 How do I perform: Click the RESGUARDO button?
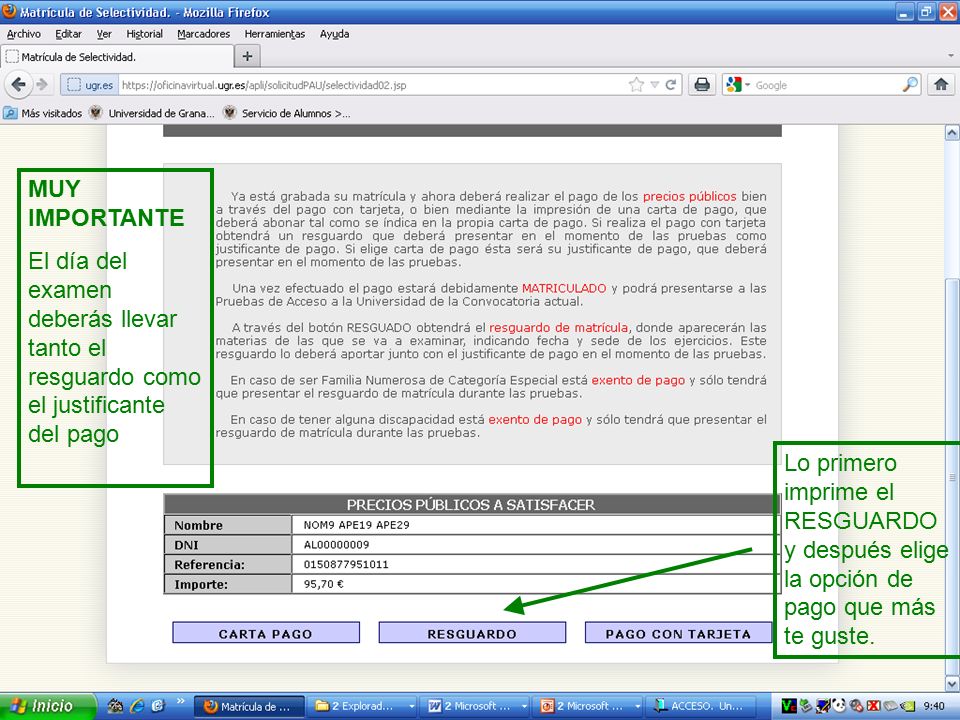472,633
